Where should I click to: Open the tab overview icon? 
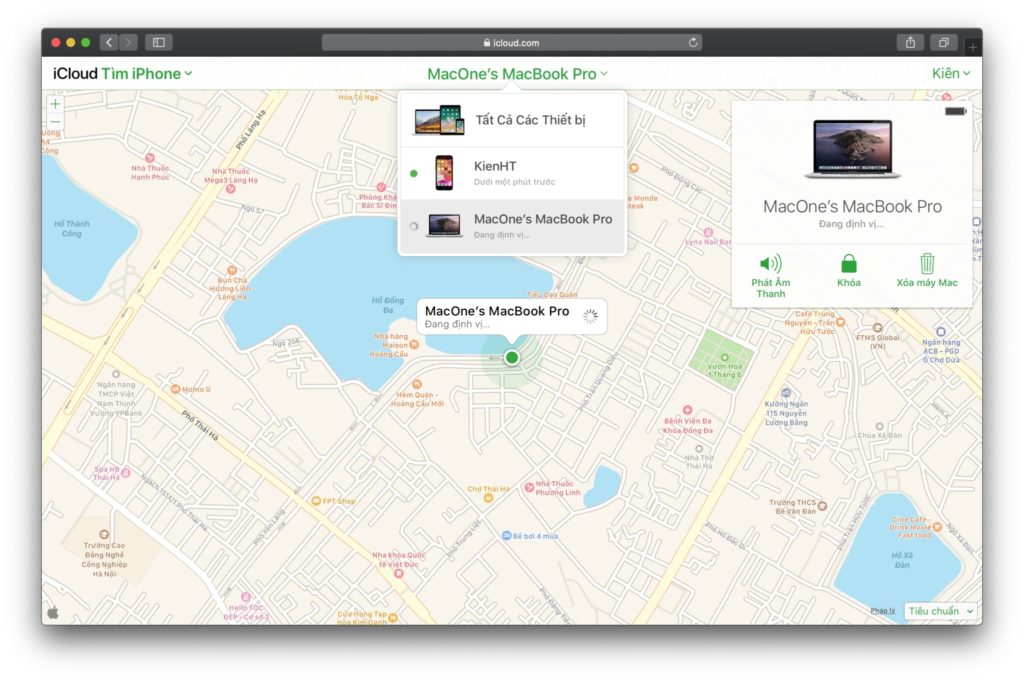tap(944, 42)
